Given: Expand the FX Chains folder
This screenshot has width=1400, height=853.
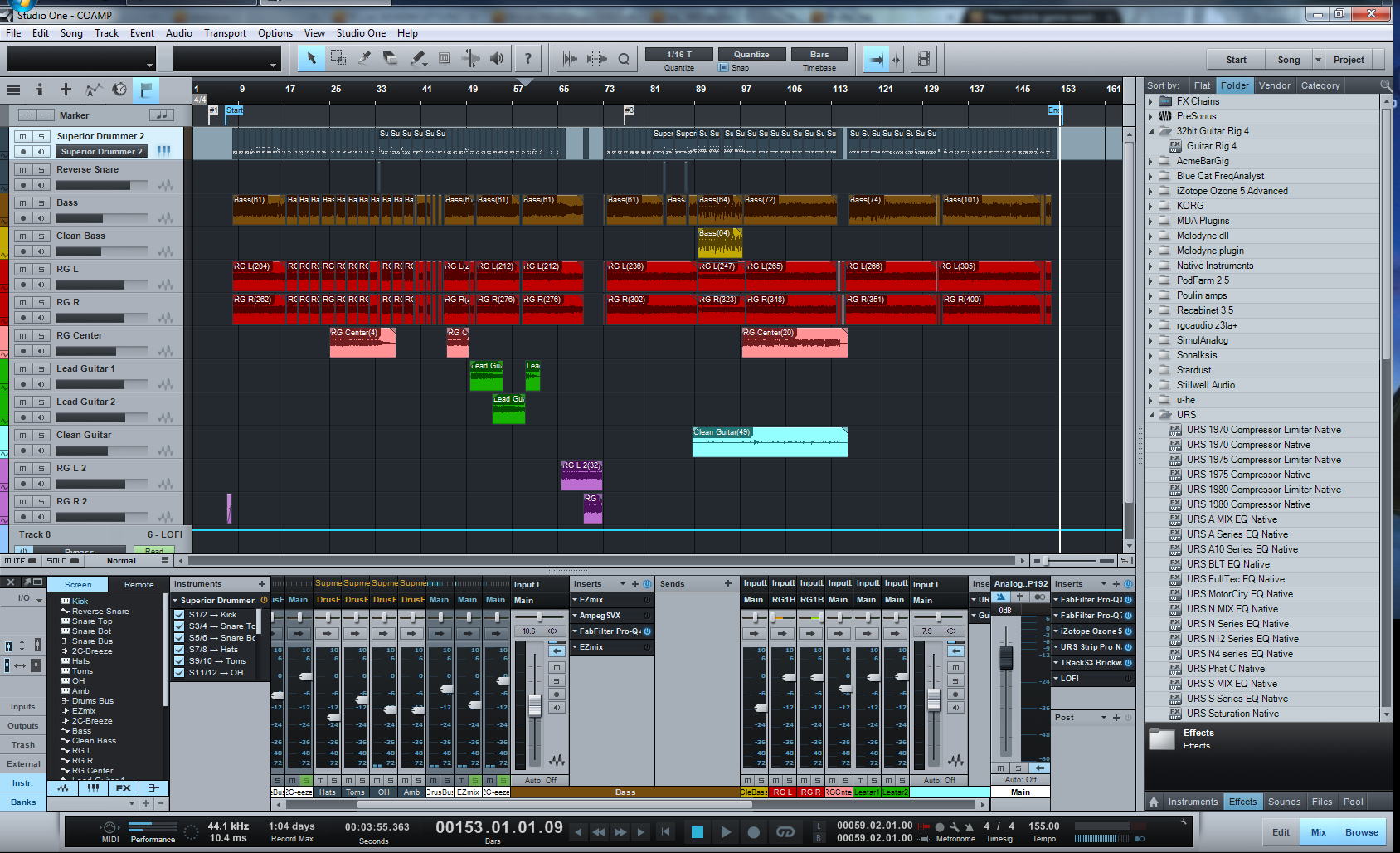Looking at the screenshot, I should 1151,101.
